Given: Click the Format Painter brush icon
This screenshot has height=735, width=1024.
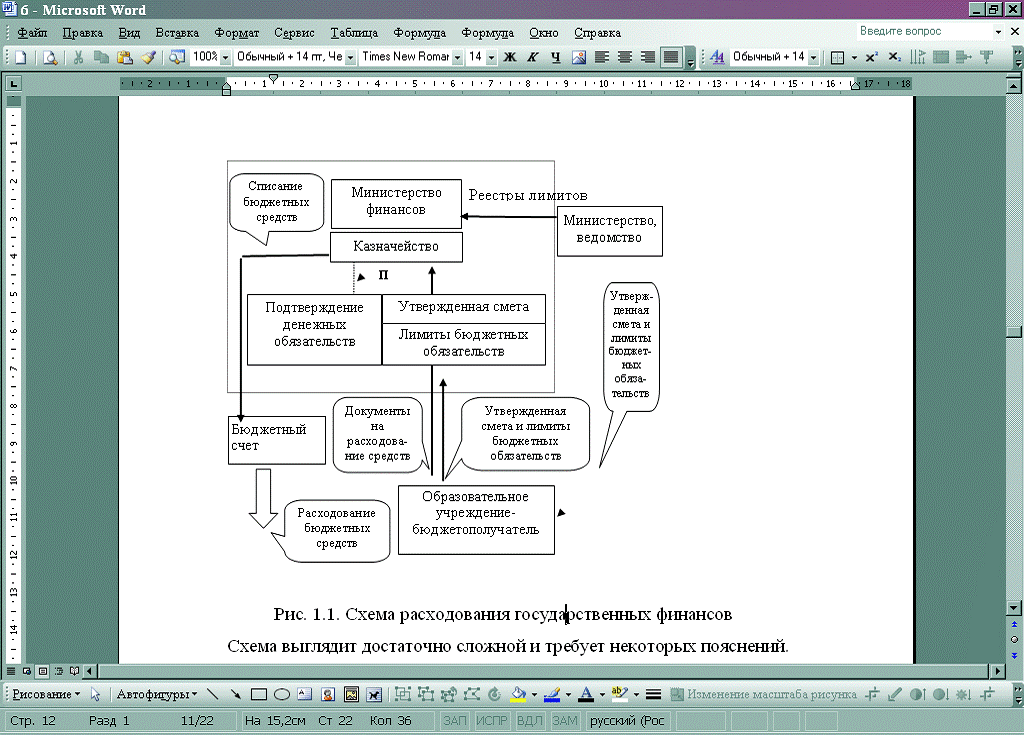Looking at the screenshot, I should (x=148, y=57).
